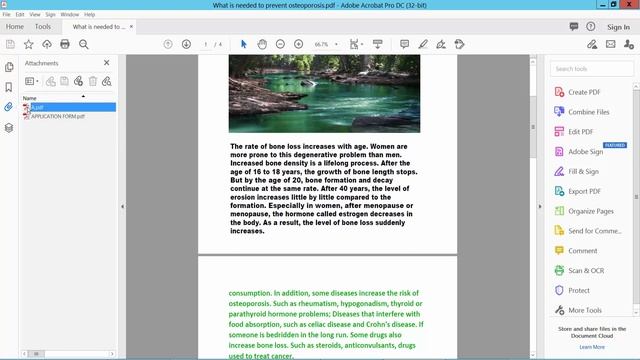Search attachments icon

(x=107, y=81)
